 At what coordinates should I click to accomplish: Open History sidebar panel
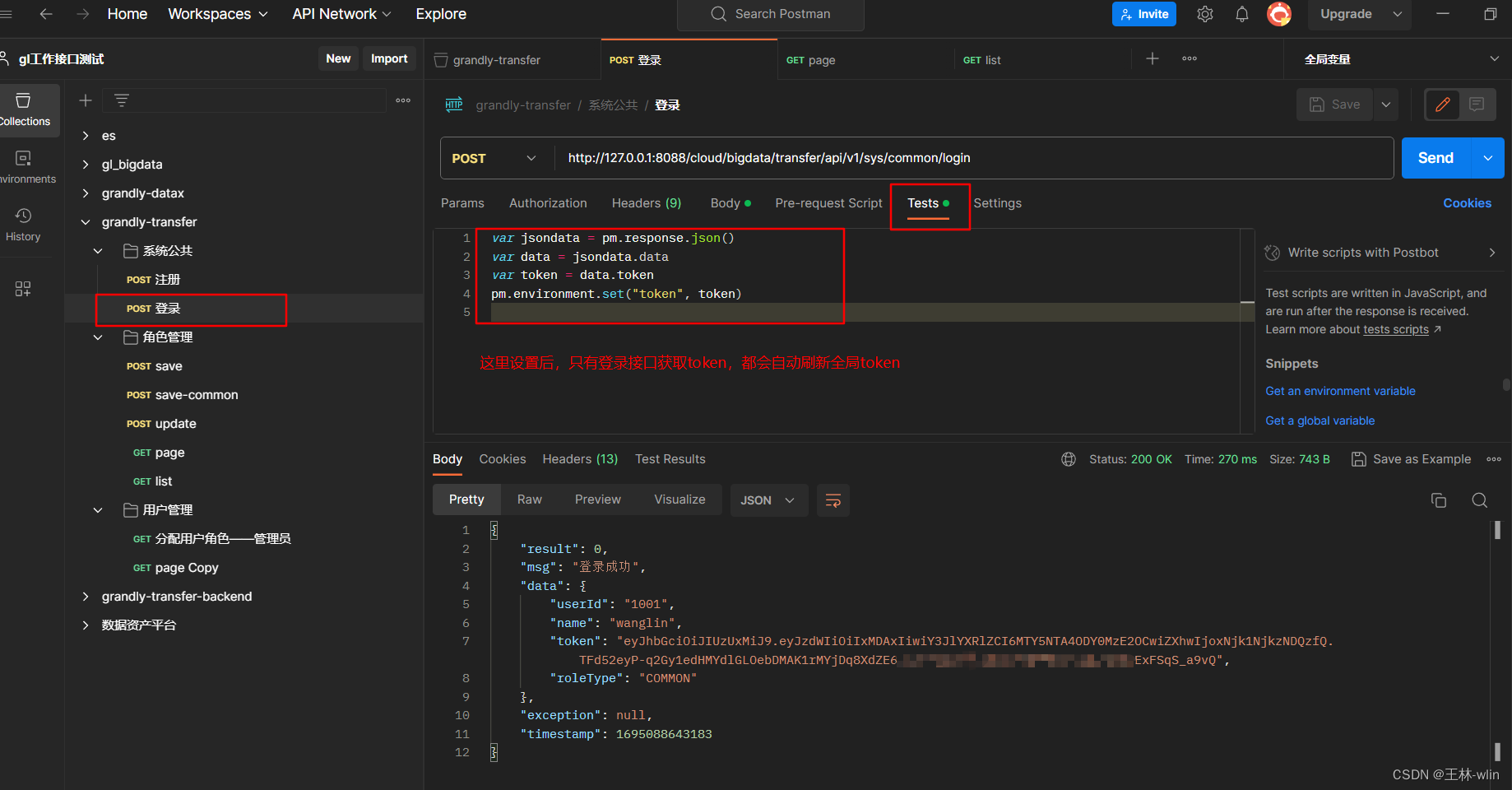pos(23,225)
